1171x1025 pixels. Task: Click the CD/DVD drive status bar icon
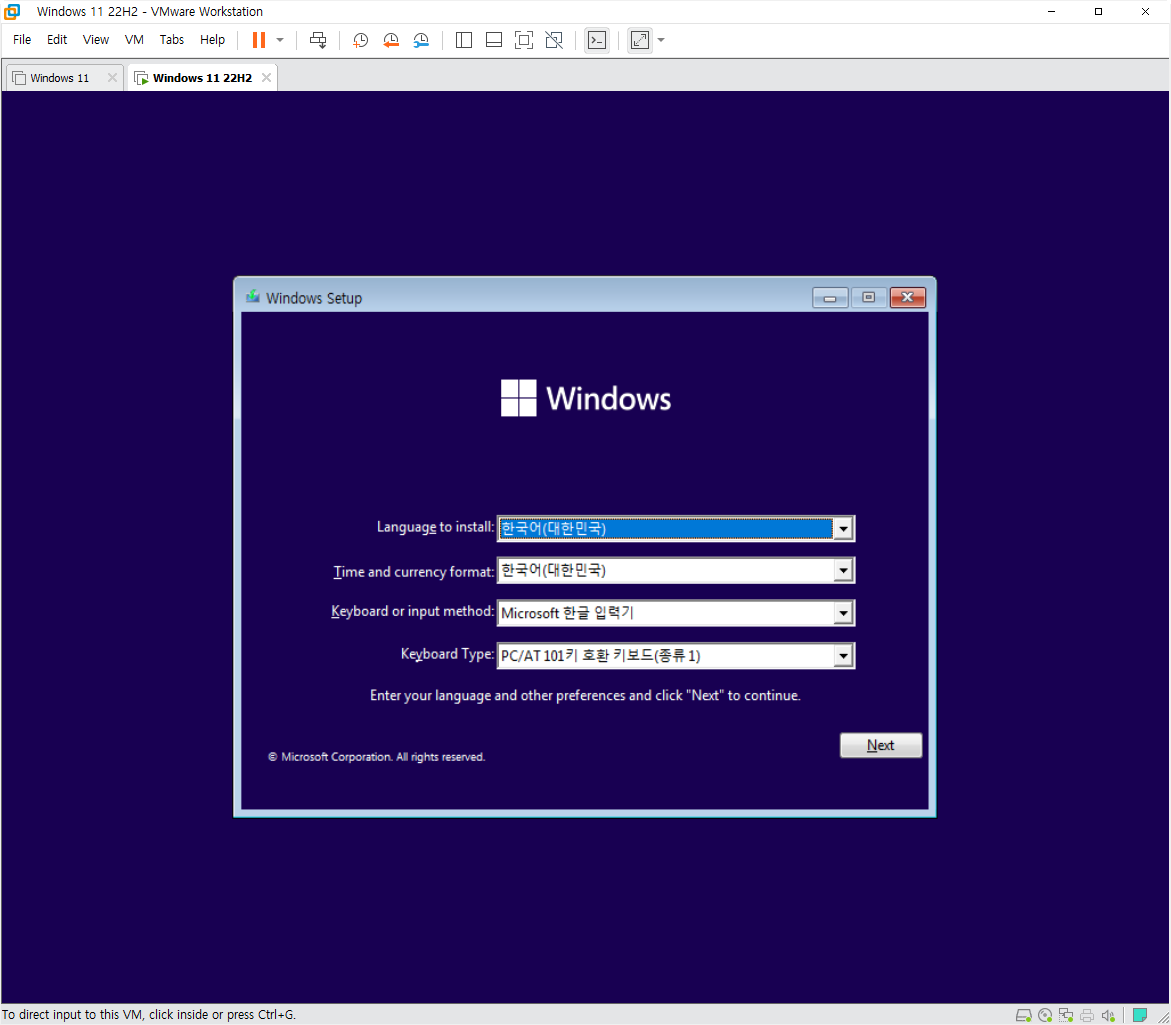pos(1045,1015)
